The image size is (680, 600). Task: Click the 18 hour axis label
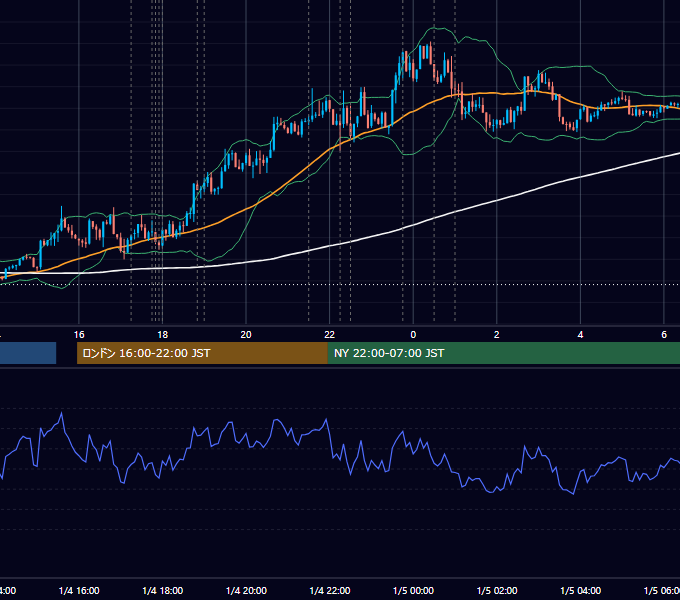[x=163, y=335]
